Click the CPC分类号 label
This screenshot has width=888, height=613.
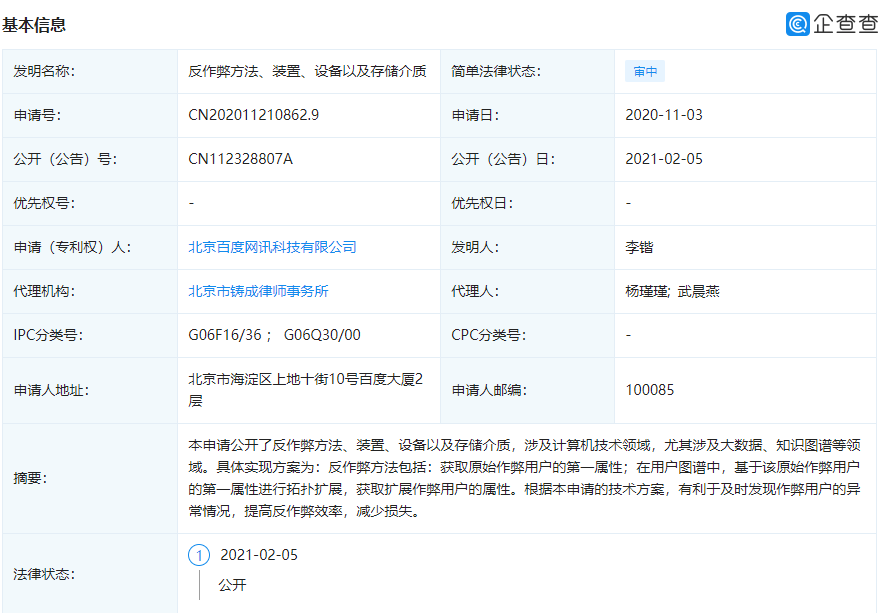(489, 335)
